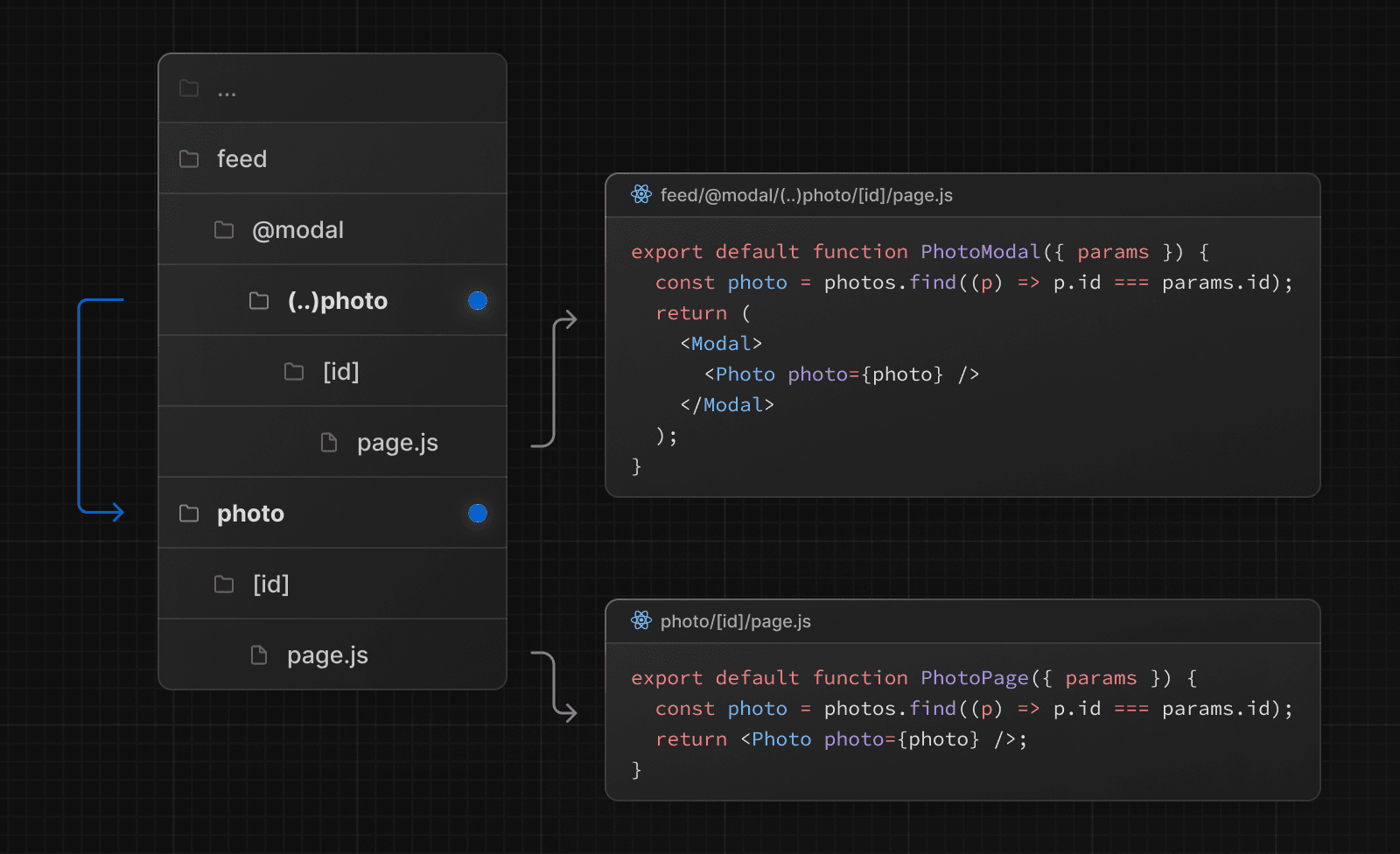1400x854 pixels.
Task: Click the file icon beside the lower page.js
Action: click(x=258, y=654)
